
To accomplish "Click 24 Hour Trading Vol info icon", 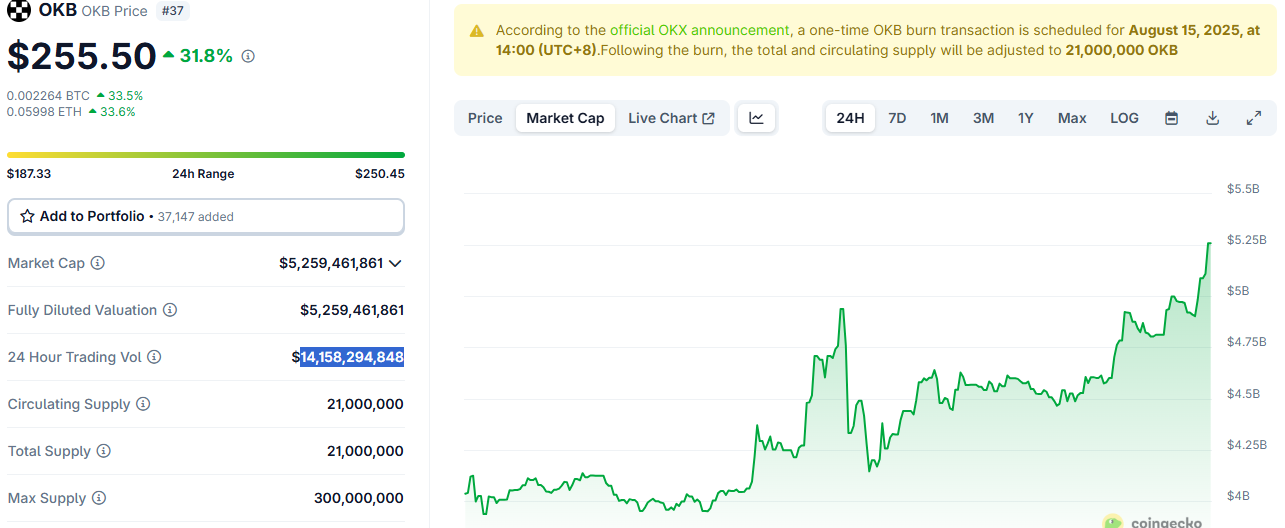I will coord(154,357).
